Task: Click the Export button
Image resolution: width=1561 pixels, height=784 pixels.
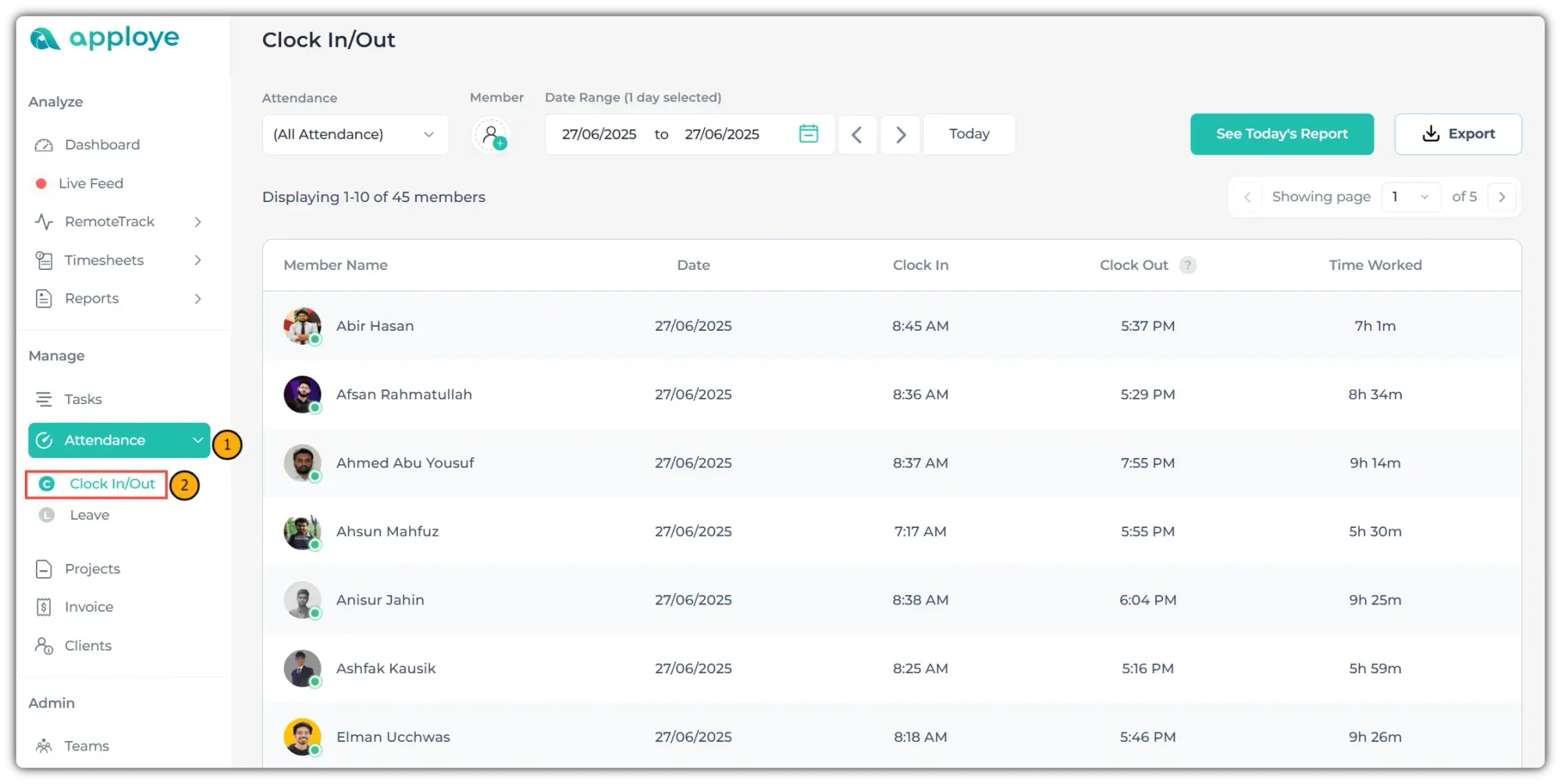Action: (x=1457, y=134)
